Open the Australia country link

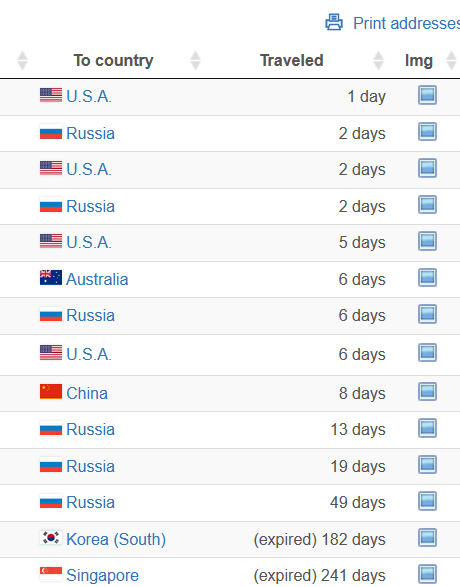(x=97, y=279)
